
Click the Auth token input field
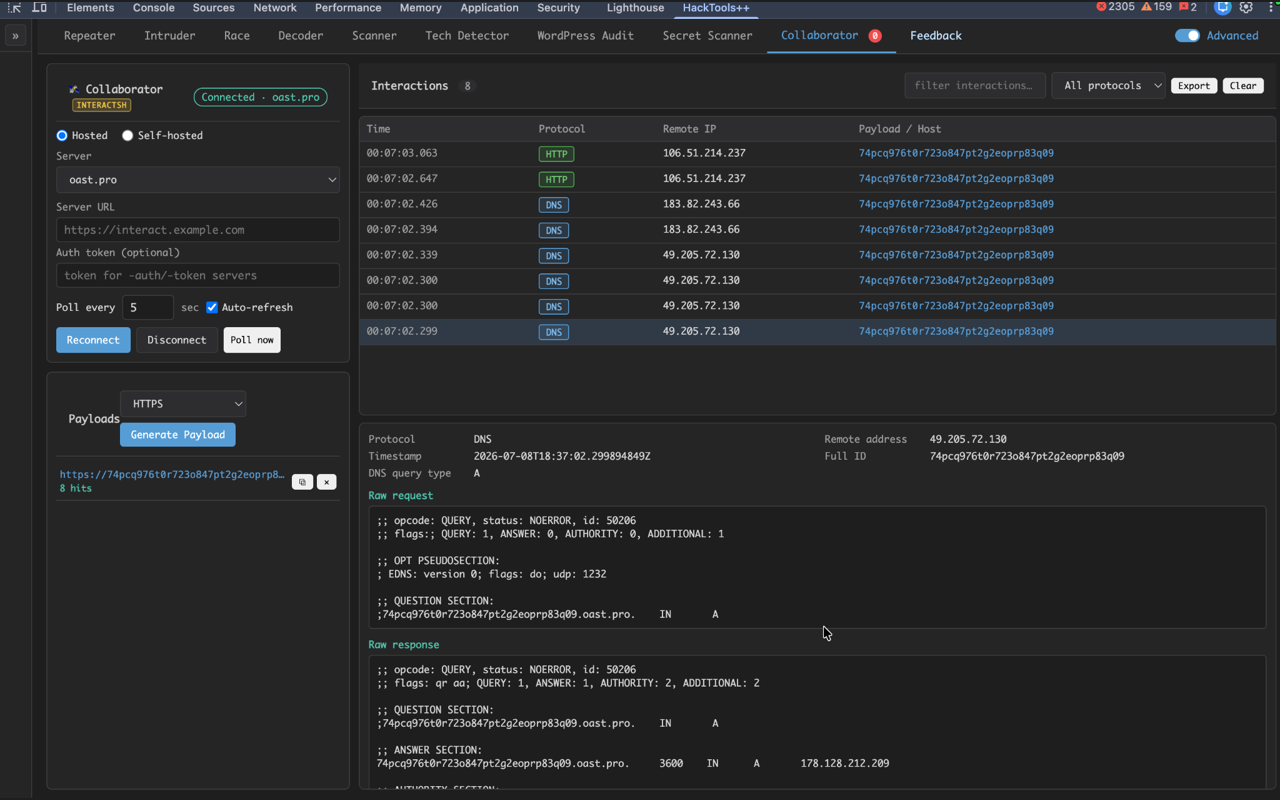pyautogui.click(x=198, y=275)
